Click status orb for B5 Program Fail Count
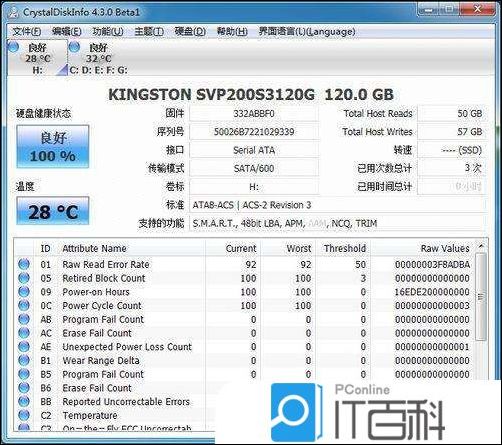502x445 pixels. [x=24, y=374]
